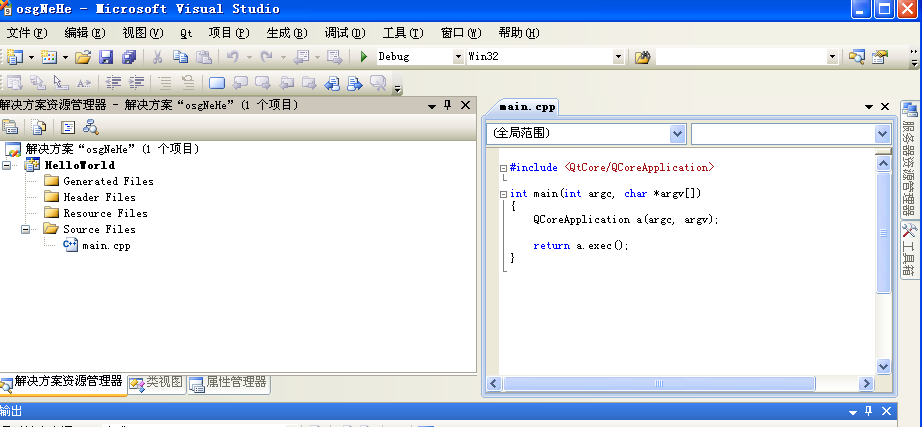Open the 视图(V) menu
The width and height of the screenshot is (922, 427).
coord(143,33)
